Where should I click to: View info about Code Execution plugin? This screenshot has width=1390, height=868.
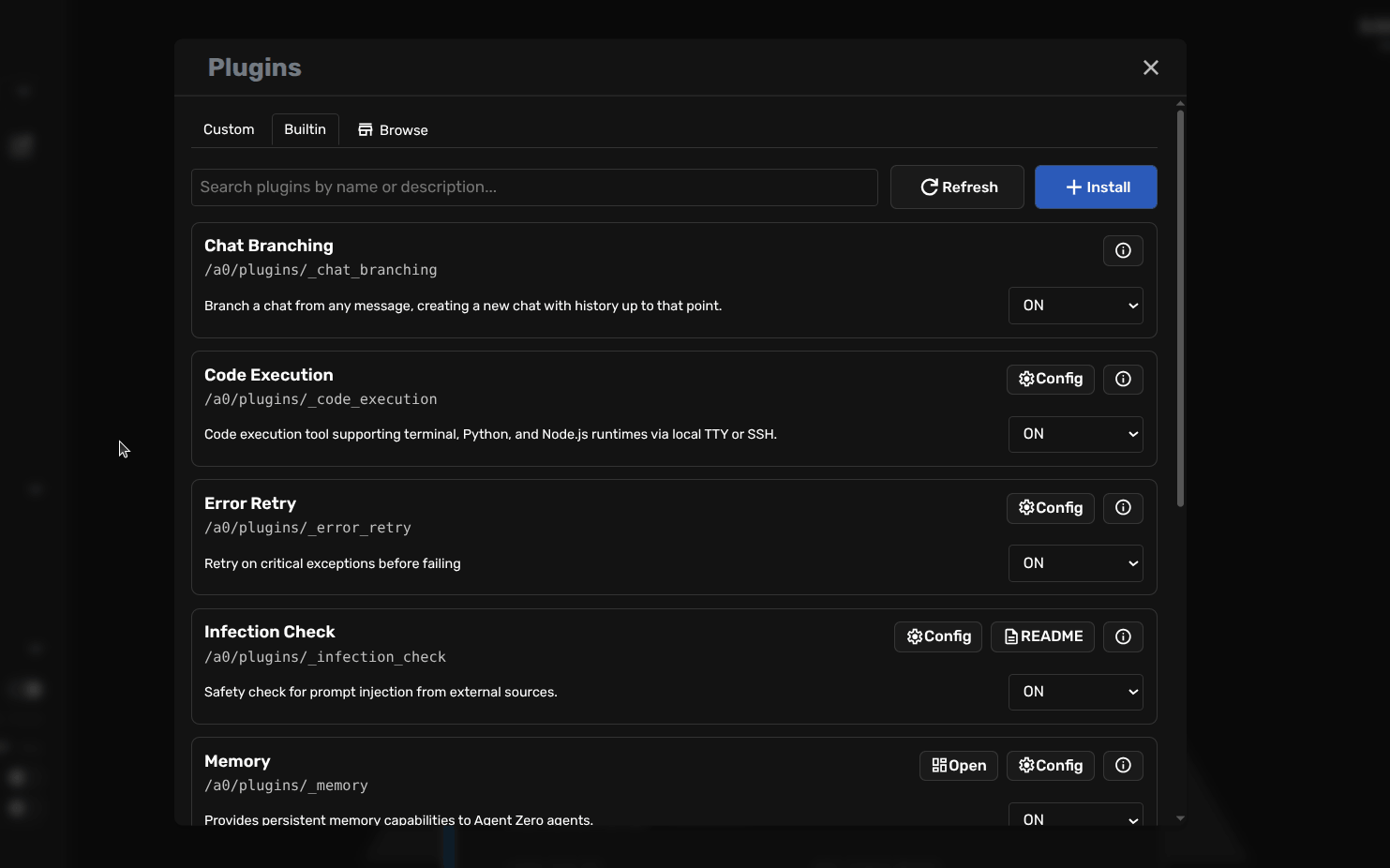click(x=1123, y=379)
